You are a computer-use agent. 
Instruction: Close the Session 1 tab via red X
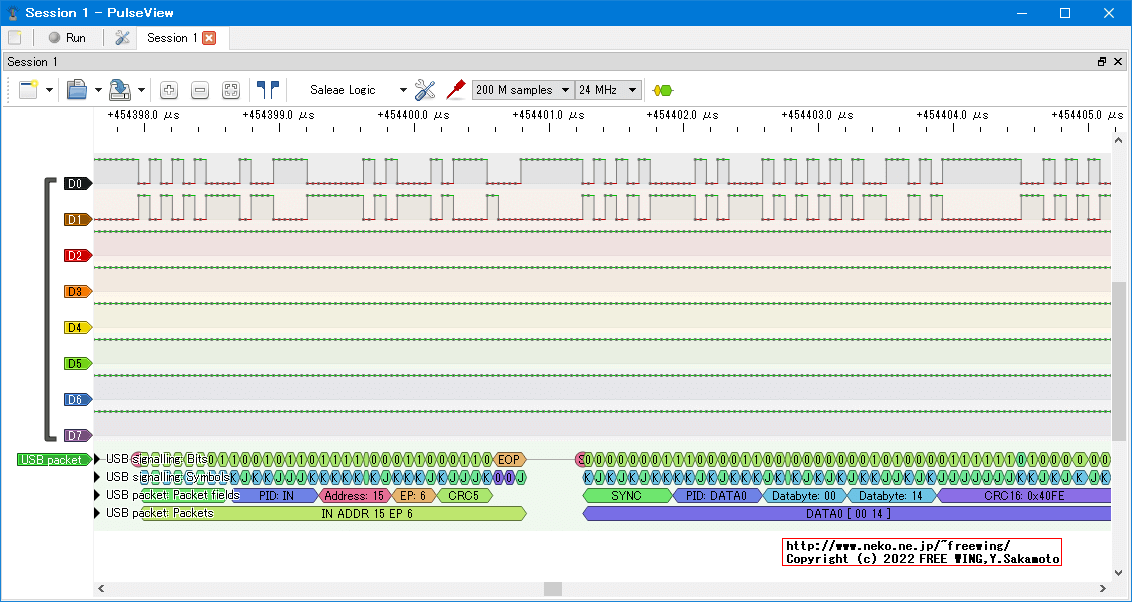tap(209, 38)
